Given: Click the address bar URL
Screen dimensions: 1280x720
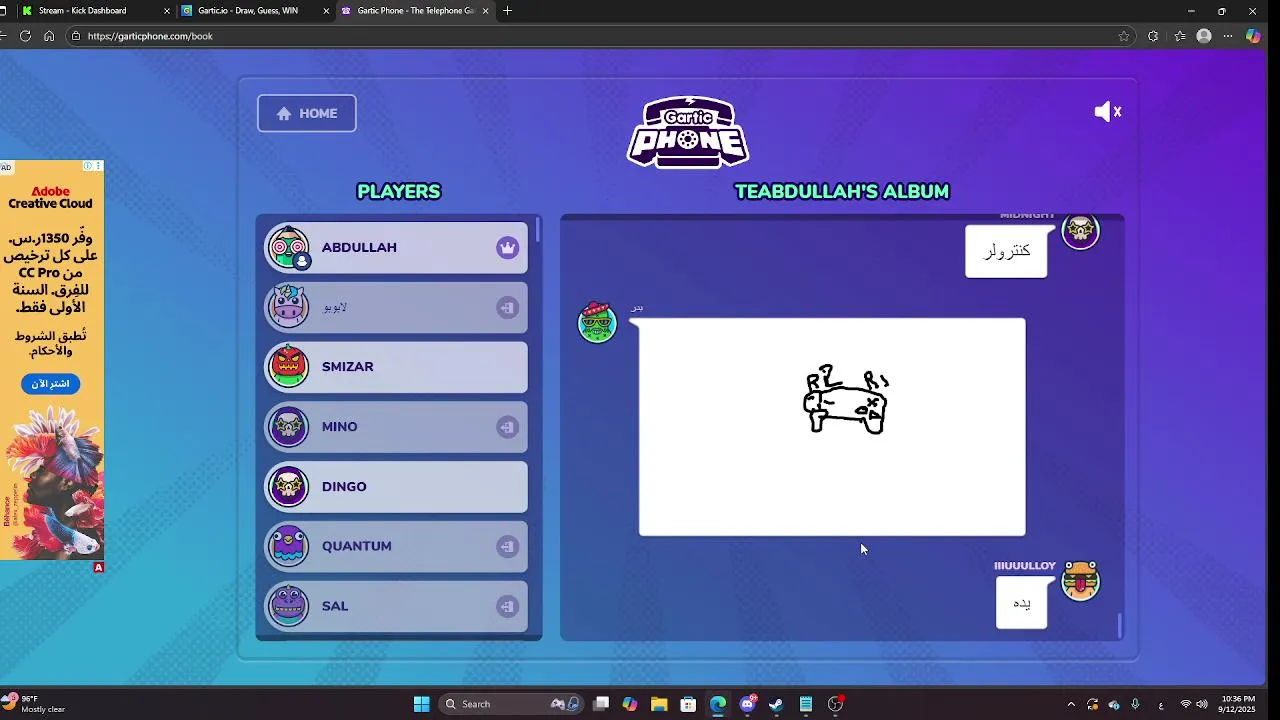Looking at the screenshot, I should coord(150,36).
